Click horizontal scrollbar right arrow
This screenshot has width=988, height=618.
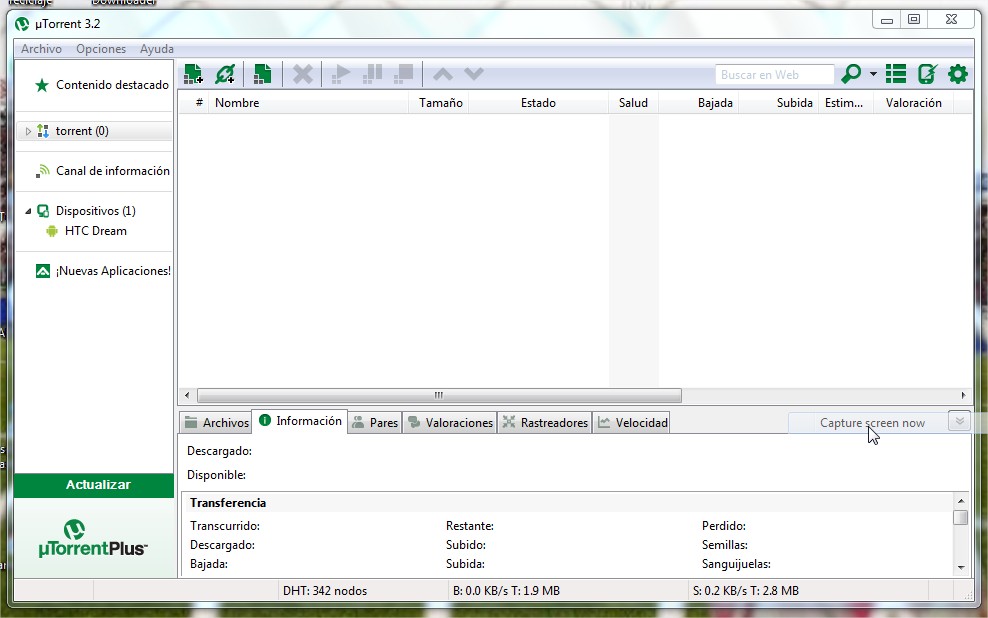point(963,396)
